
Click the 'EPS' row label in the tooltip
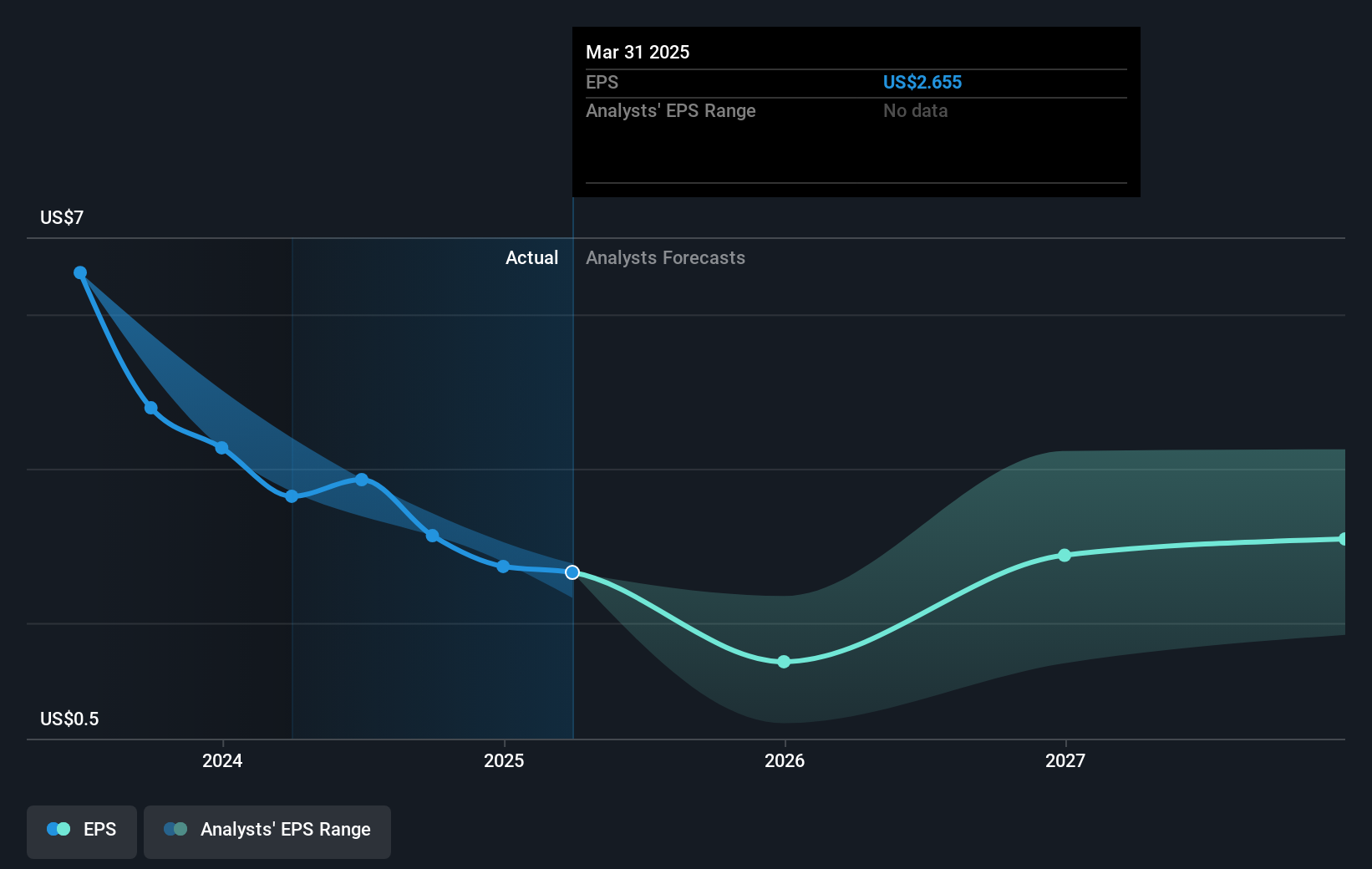(x=602, y=82)
